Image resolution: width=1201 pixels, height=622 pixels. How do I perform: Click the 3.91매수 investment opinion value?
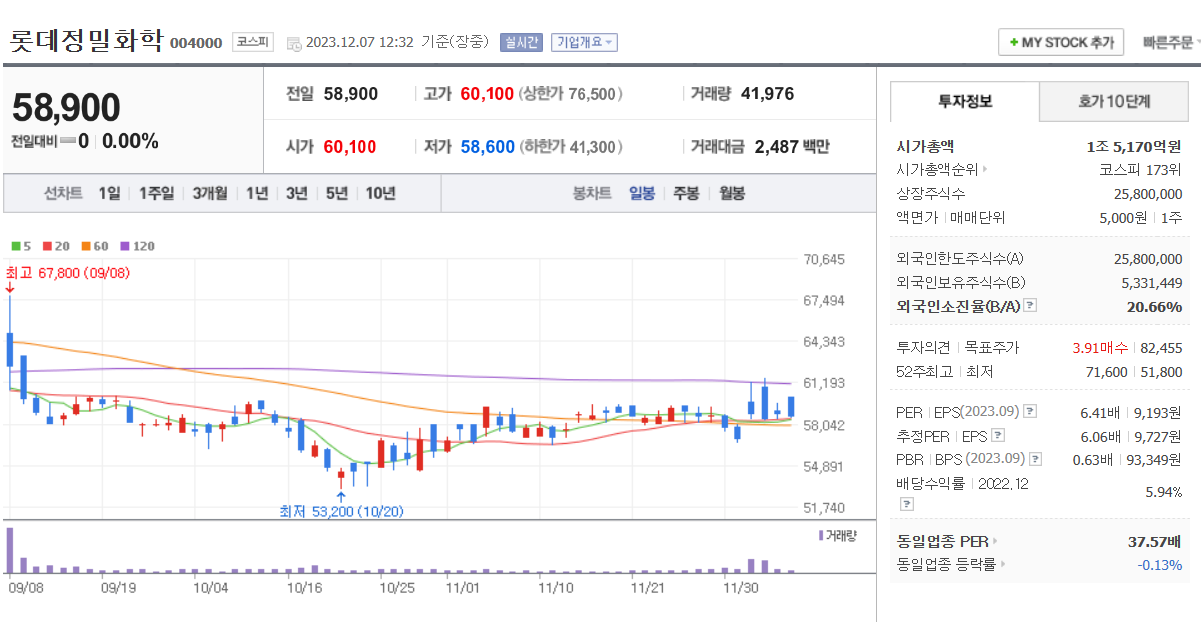click(1099, 348)
